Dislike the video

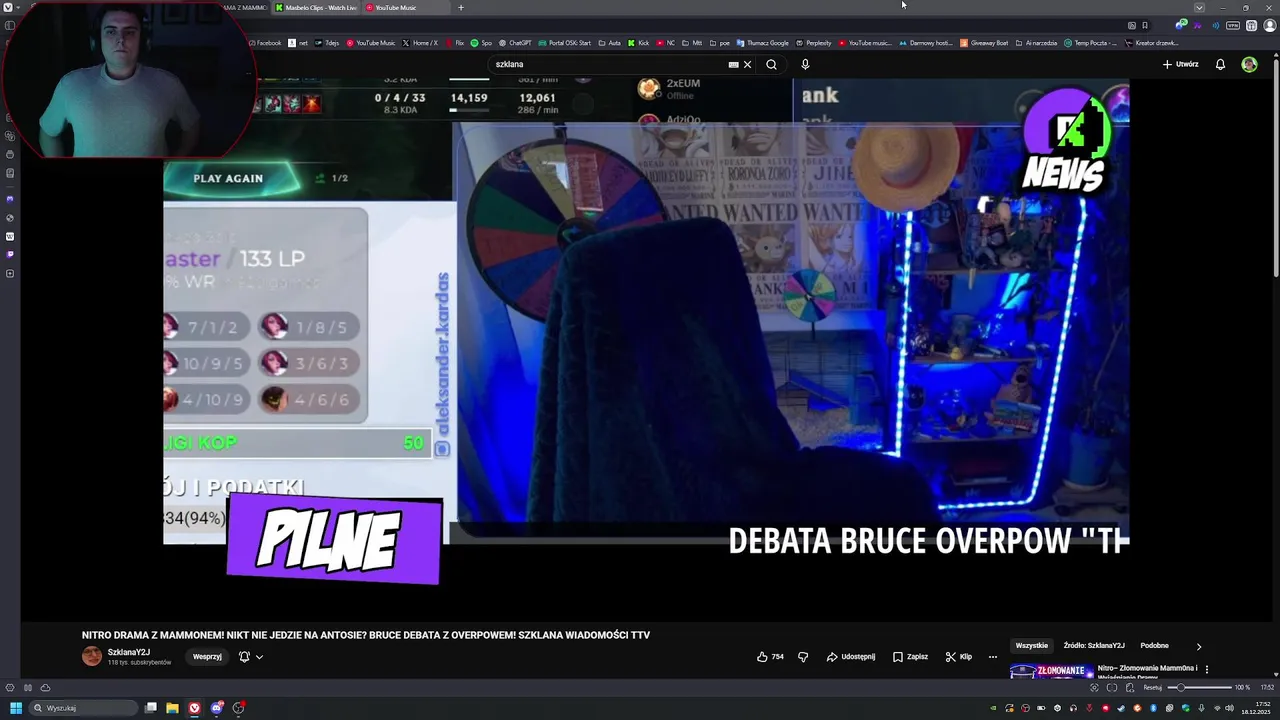click(802, 657)
